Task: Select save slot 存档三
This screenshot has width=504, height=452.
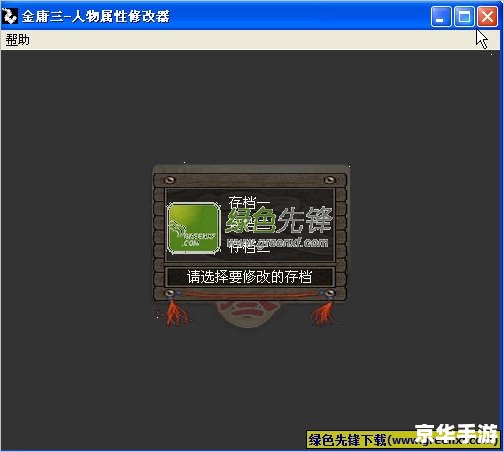Action: pyautogui.click(x=249, y=248)
